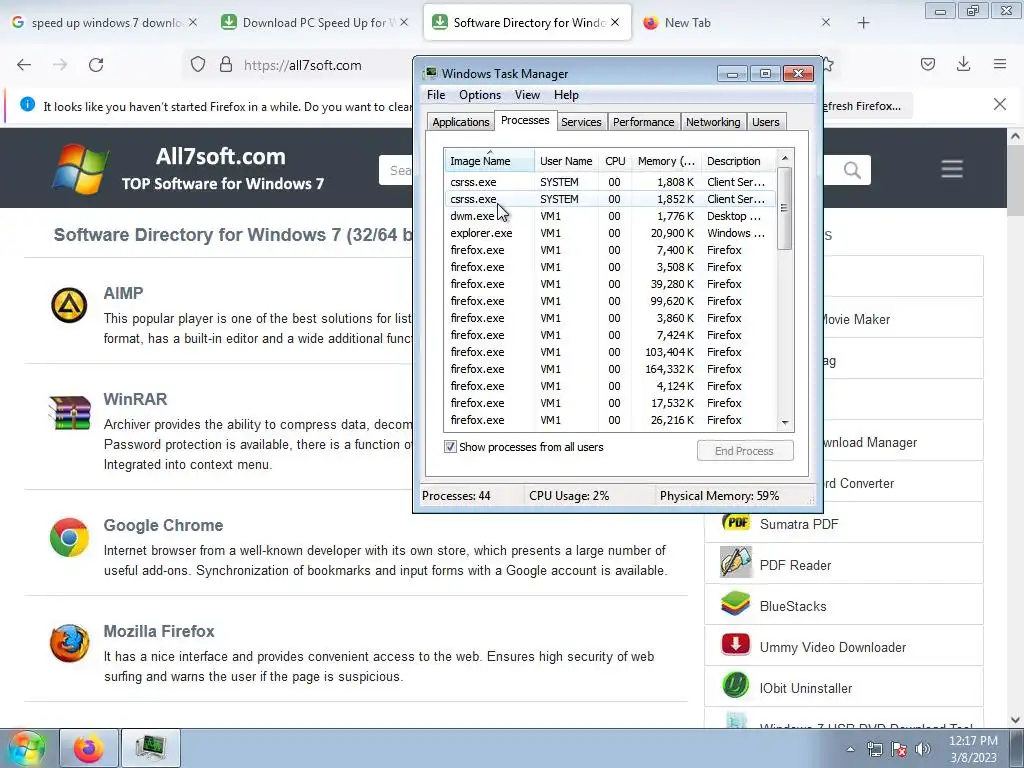This screenshot has height=768, width=1024.
Task: Click process list scroll down arrow
Action: (785, 423)
